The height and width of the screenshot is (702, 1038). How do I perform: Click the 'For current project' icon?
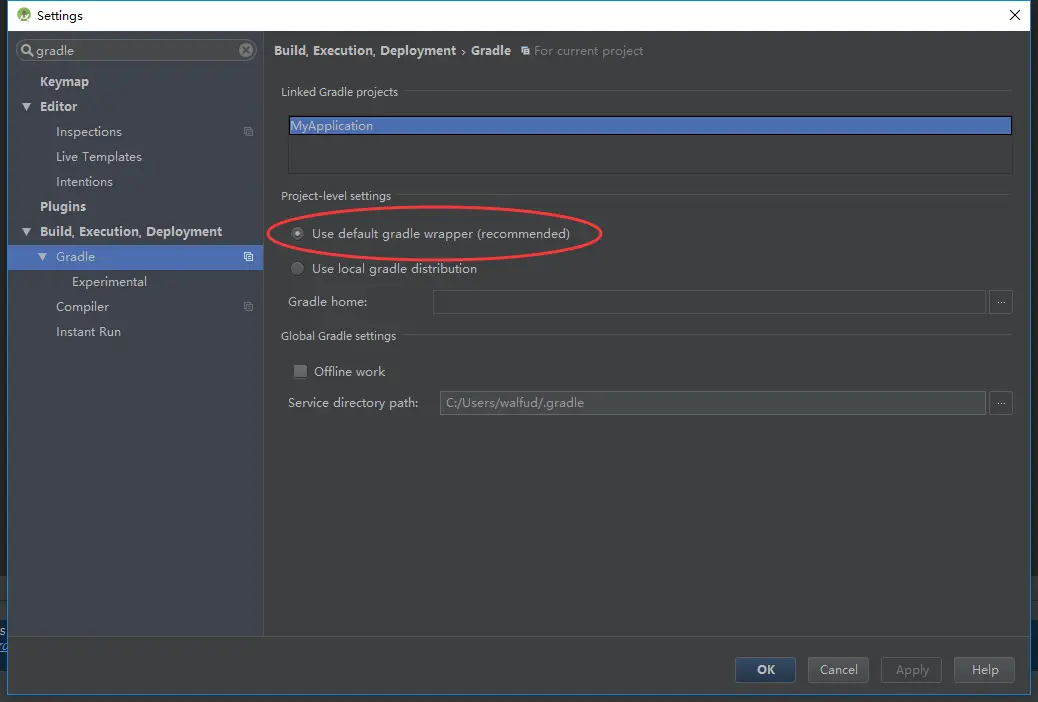click(x=525, y=51)
